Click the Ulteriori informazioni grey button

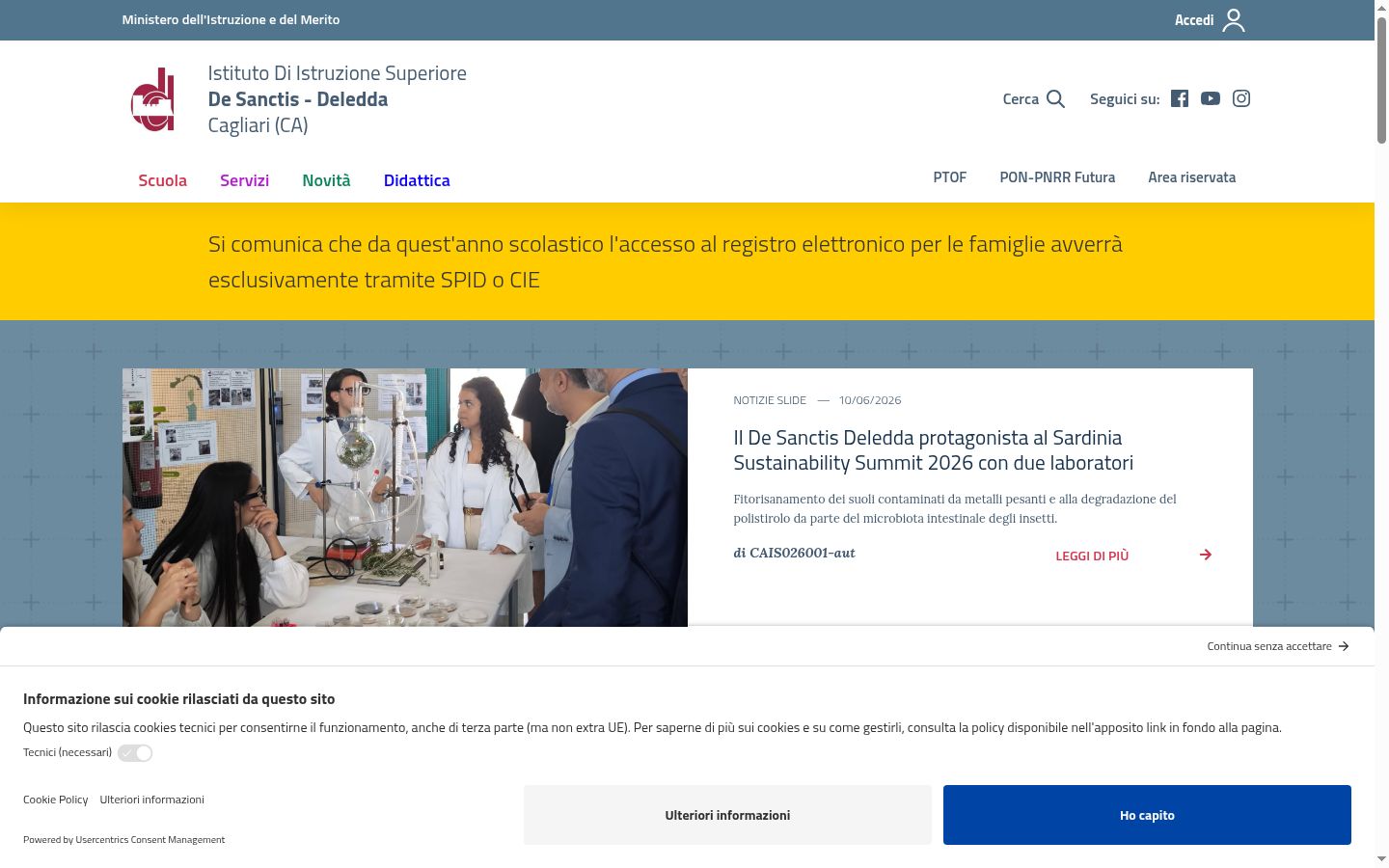727,815
